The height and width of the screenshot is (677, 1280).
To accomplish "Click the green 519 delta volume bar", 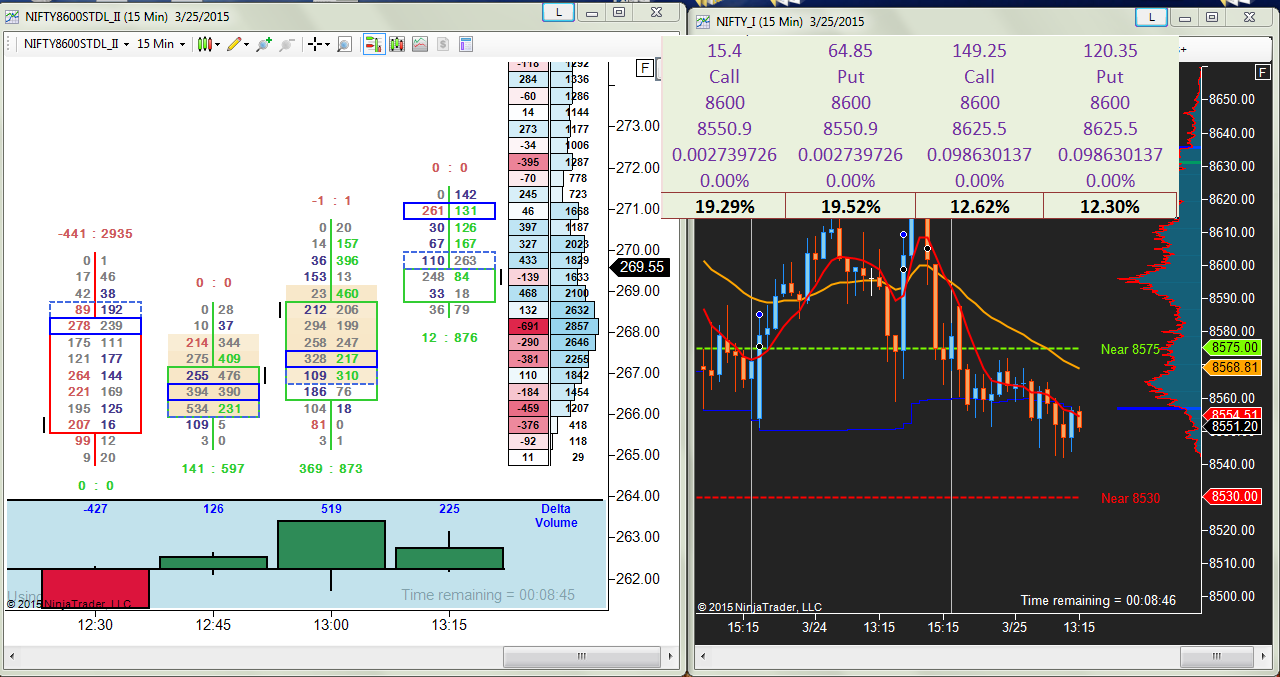I will (331, 545).
